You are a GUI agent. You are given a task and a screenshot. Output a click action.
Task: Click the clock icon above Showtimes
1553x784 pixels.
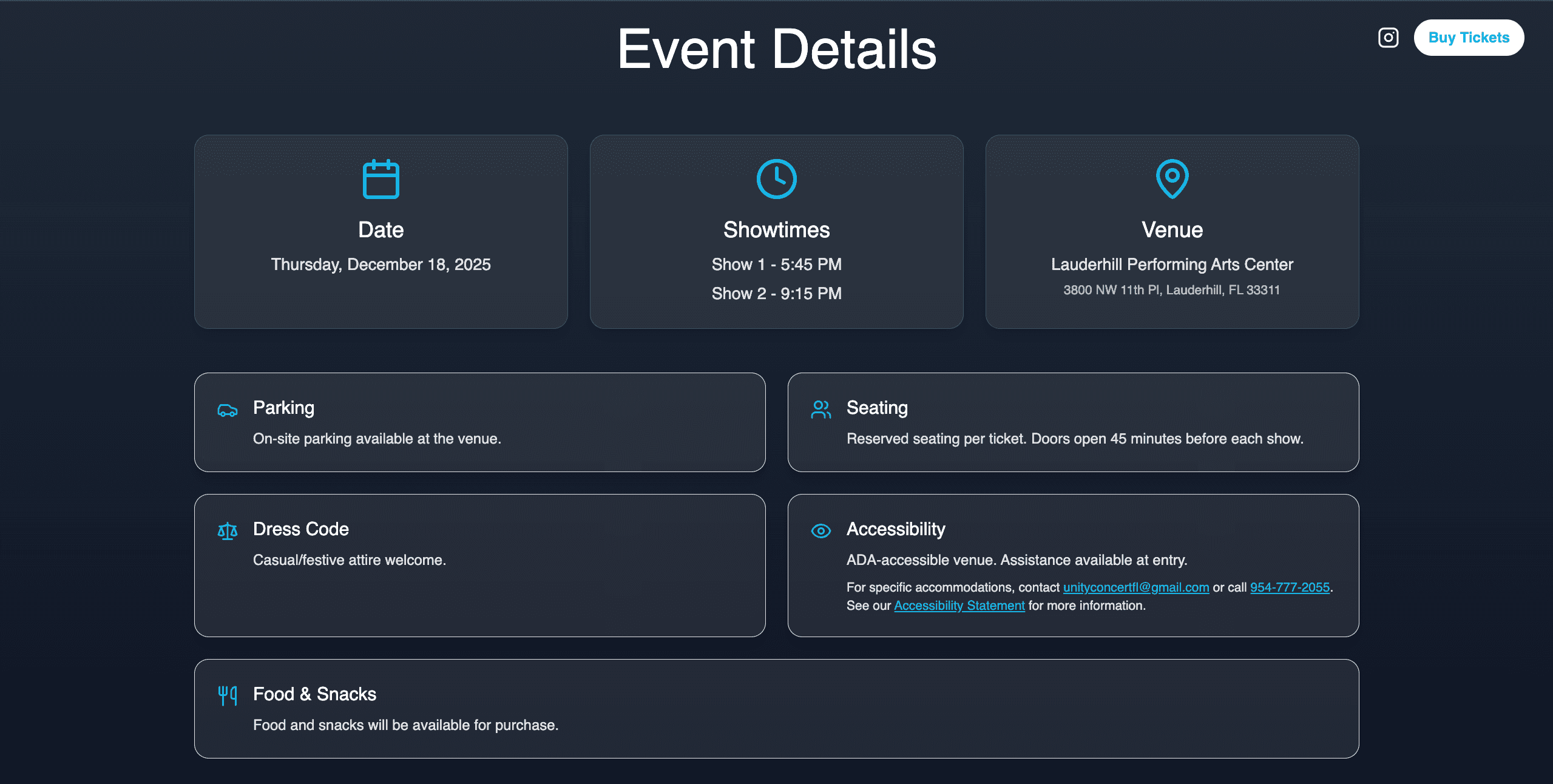pos(777,180)
